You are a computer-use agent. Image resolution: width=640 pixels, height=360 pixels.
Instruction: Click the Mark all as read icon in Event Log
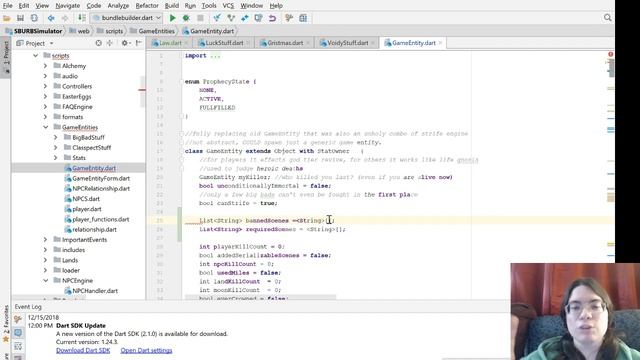click(x=18, y=333)
